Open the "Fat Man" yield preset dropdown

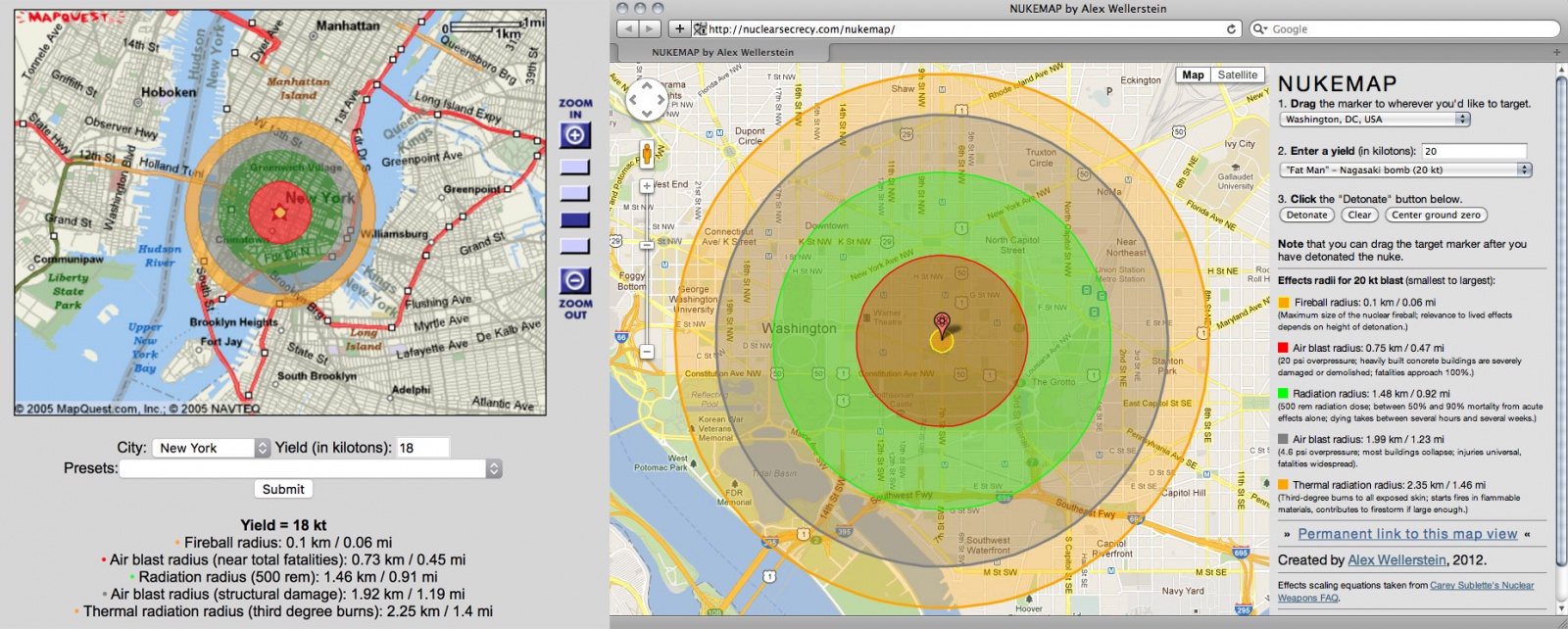(1404, 169)
